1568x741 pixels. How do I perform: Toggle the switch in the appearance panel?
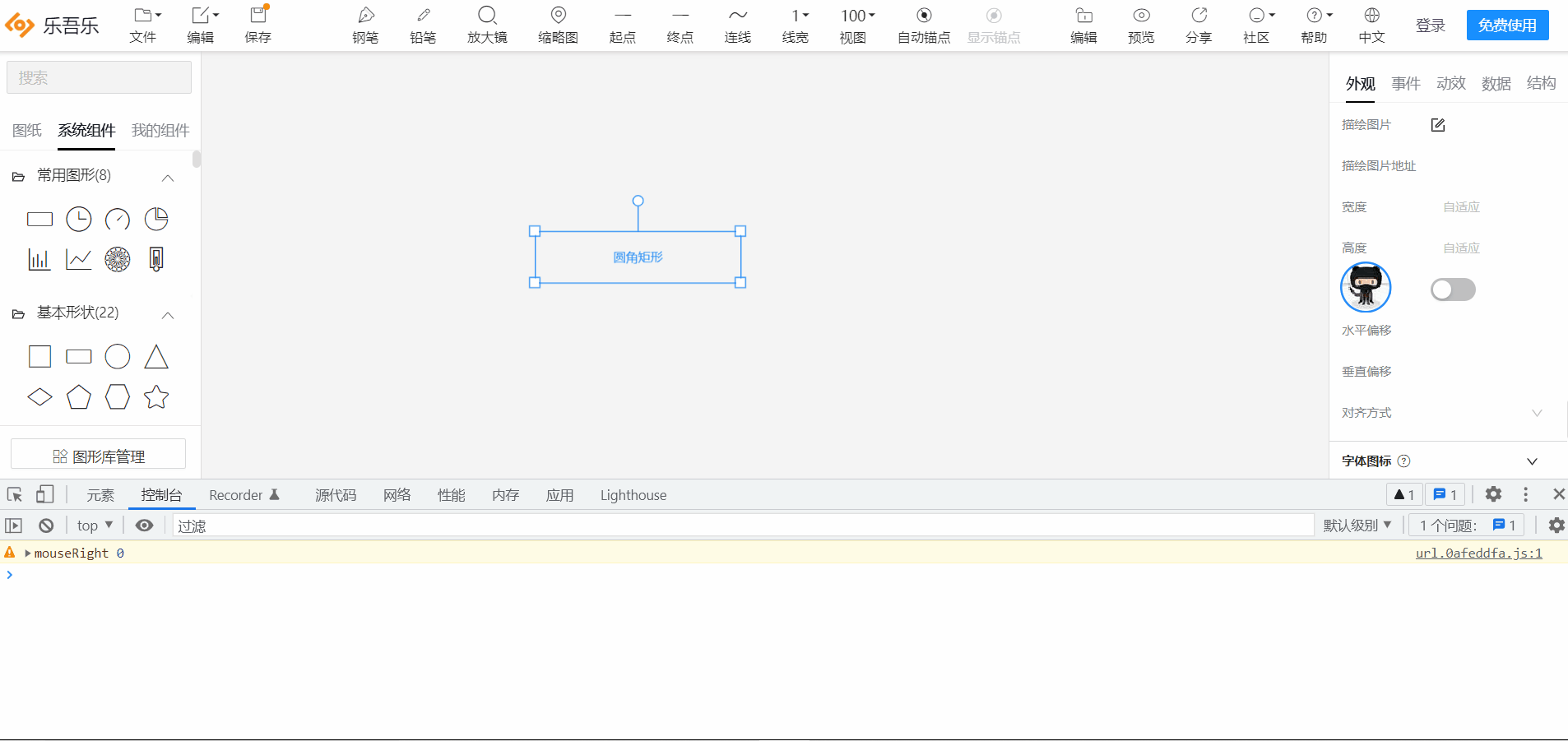pyautogui.click(x=1452, y=289)
